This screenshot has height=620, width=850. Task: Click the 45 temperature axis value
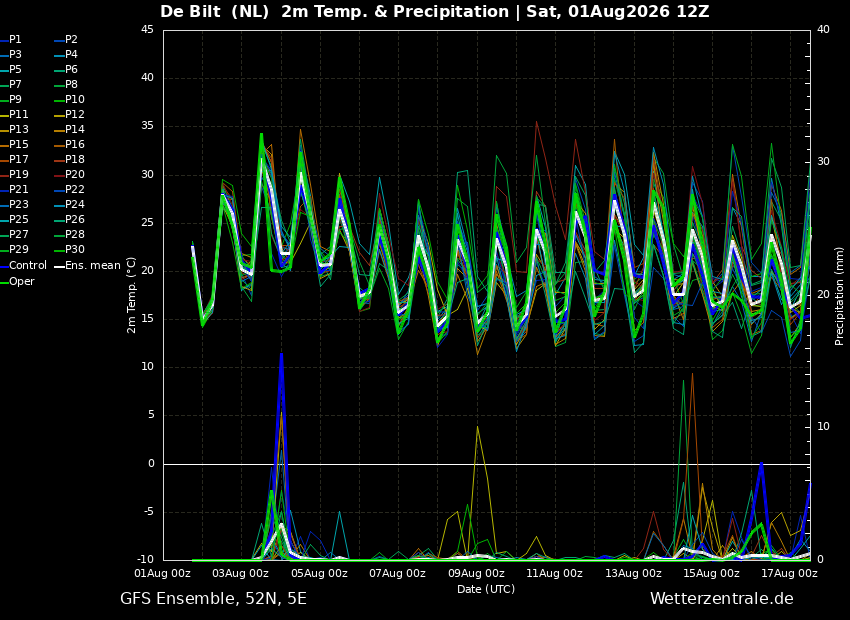coord(147,30)
